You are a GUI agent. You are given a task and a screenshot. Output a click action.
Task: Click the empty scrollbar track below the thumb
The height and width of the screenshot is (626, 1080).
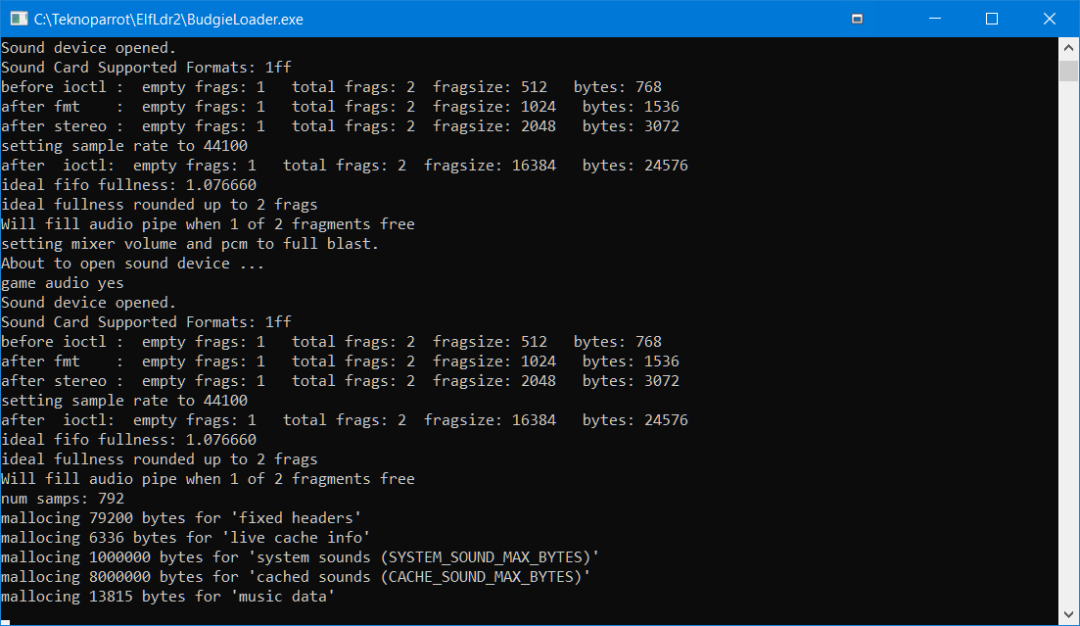coord(1068,350)
